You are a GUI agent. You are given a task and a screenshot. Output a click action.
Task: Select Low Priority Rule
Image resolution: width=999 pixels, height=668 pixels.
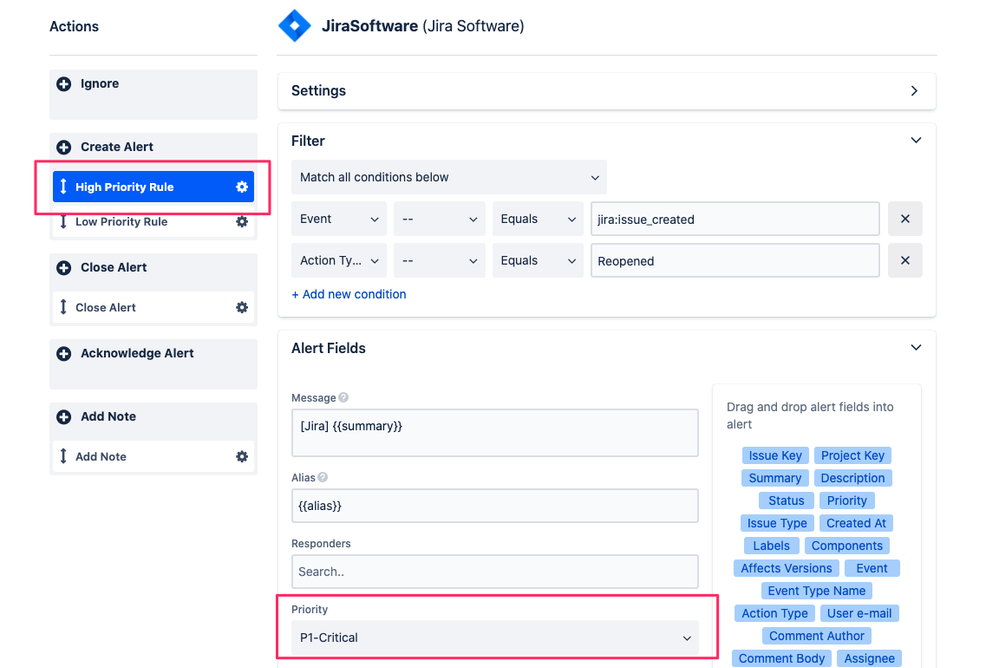(x=154, y=222)
